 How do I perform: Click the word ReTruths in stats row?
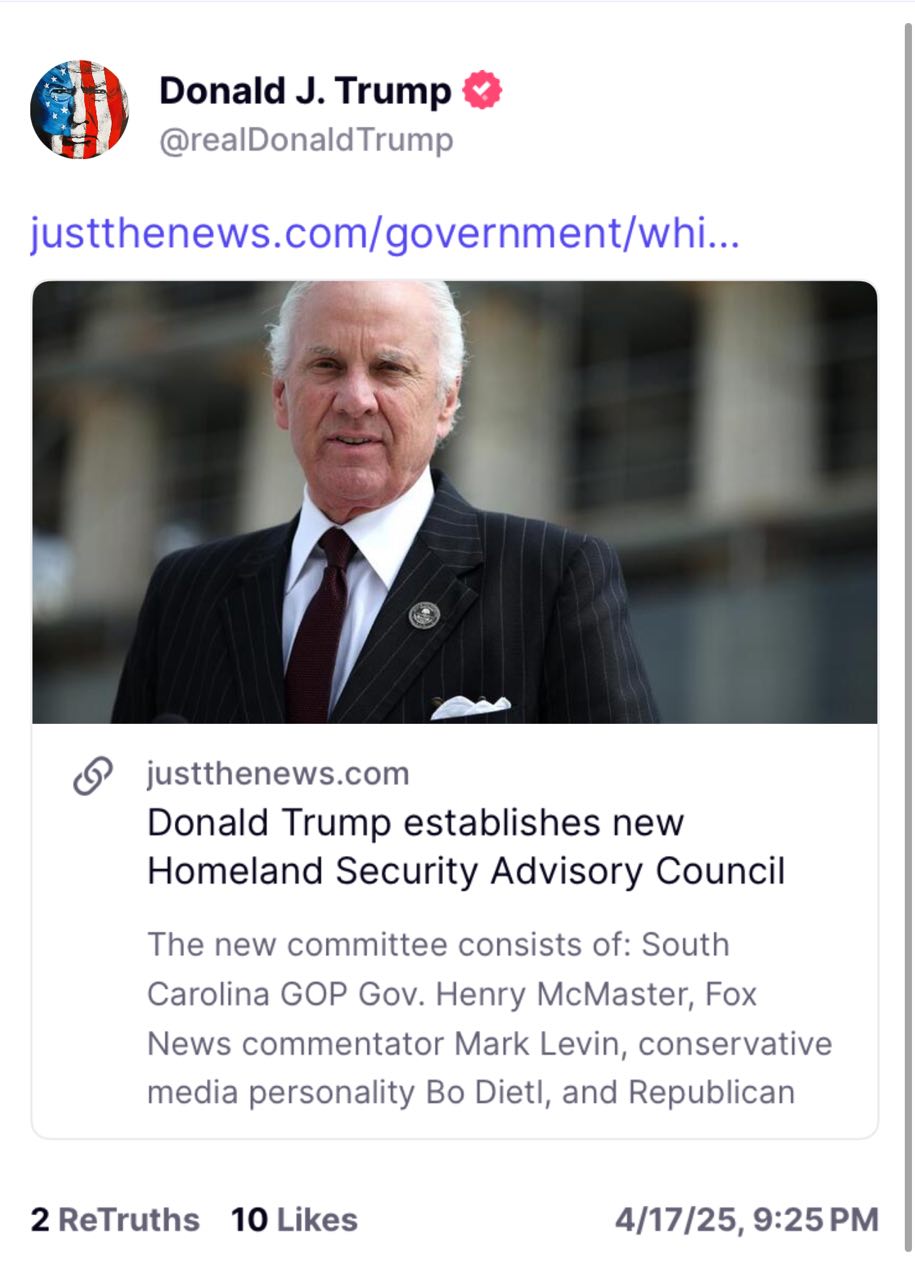(x=129, y=1220)
